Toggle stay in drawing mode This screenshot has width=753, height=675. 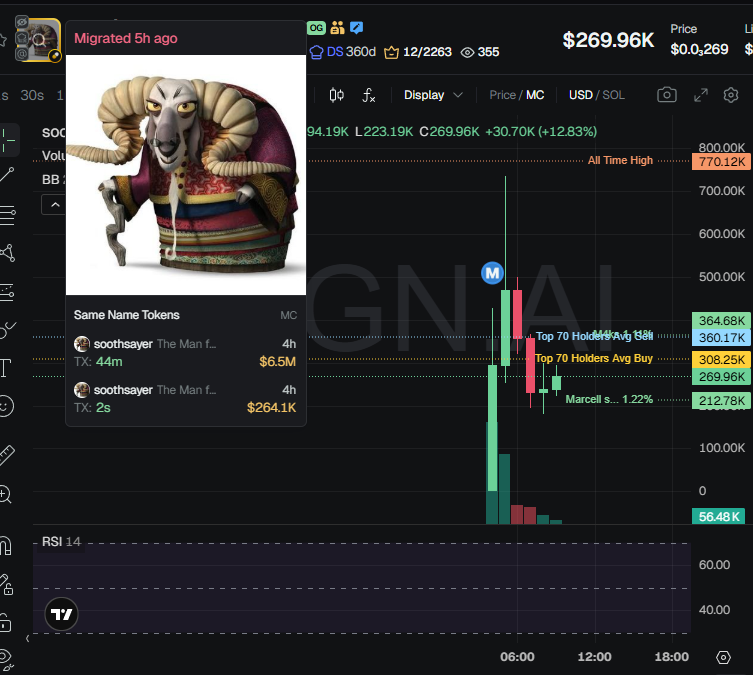(x=6, y=584)
